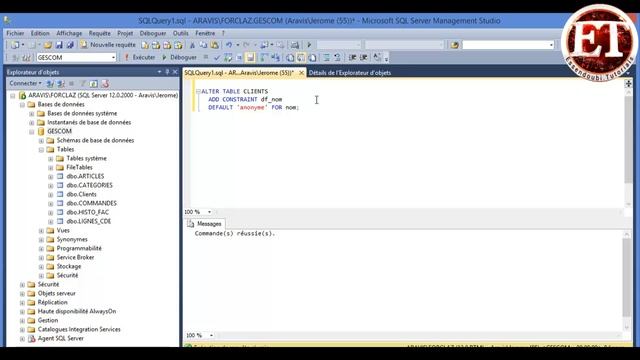Expand the Programmabilité folder
This screenshot has height=360, width=640.
click(41, 249)
